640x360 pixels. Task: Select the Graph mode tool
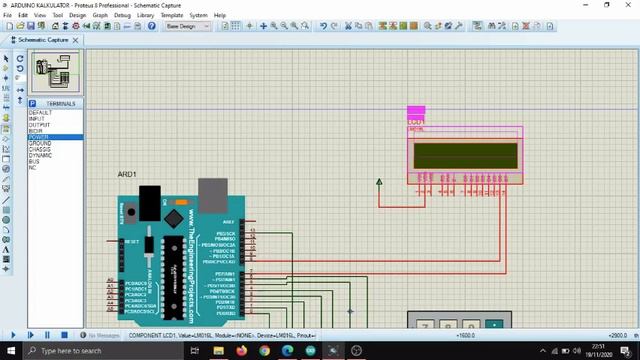coord(6,149)
